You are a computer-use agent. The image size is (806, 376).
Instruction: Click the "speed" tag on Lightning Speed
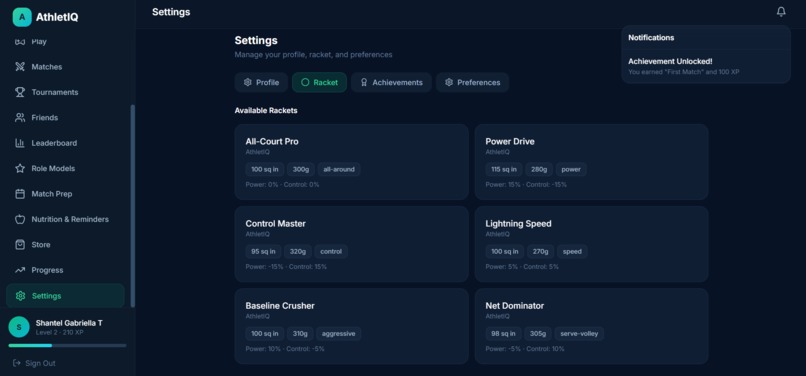tap(572, 252)
